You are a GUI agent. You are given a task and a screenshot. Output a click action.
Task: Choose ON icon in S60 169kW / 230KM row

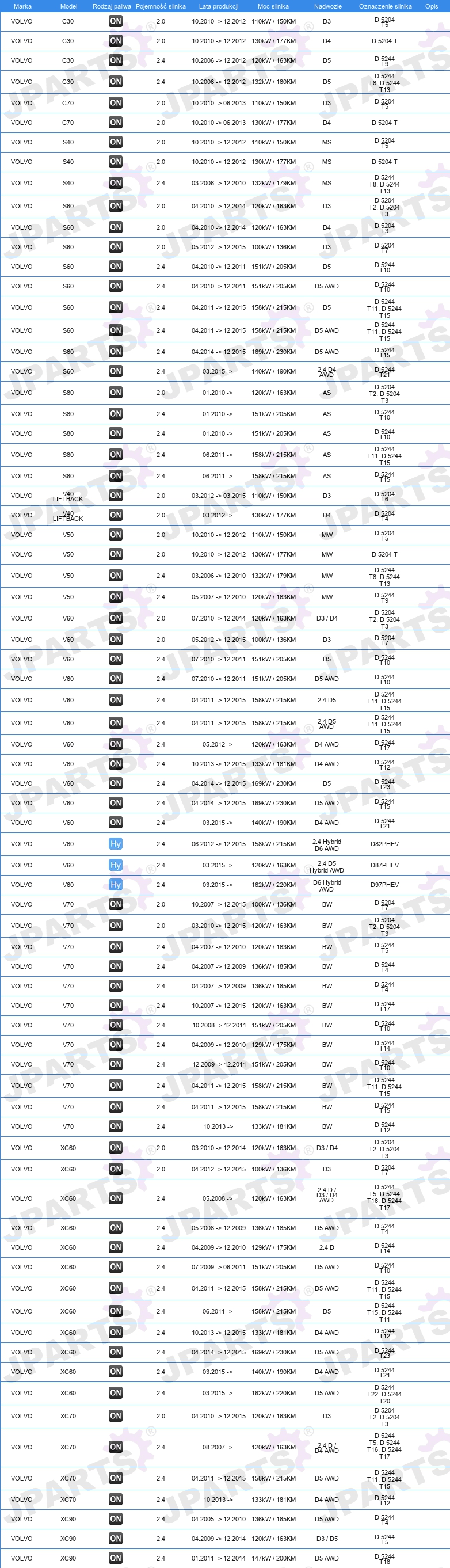coord(116,352)
